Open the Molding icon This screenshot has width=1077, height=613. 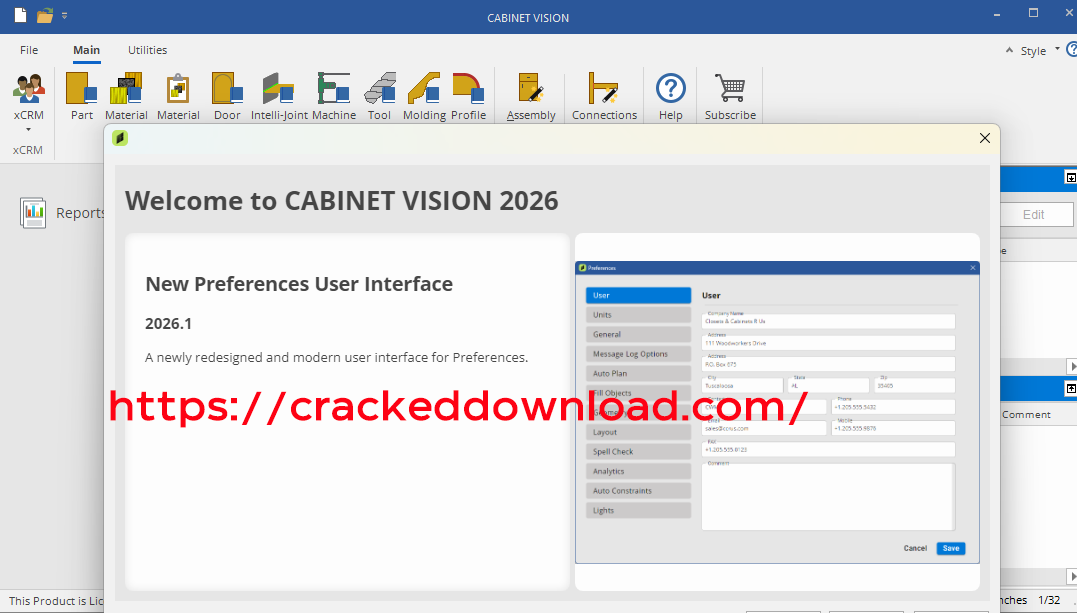coord(424,88)
